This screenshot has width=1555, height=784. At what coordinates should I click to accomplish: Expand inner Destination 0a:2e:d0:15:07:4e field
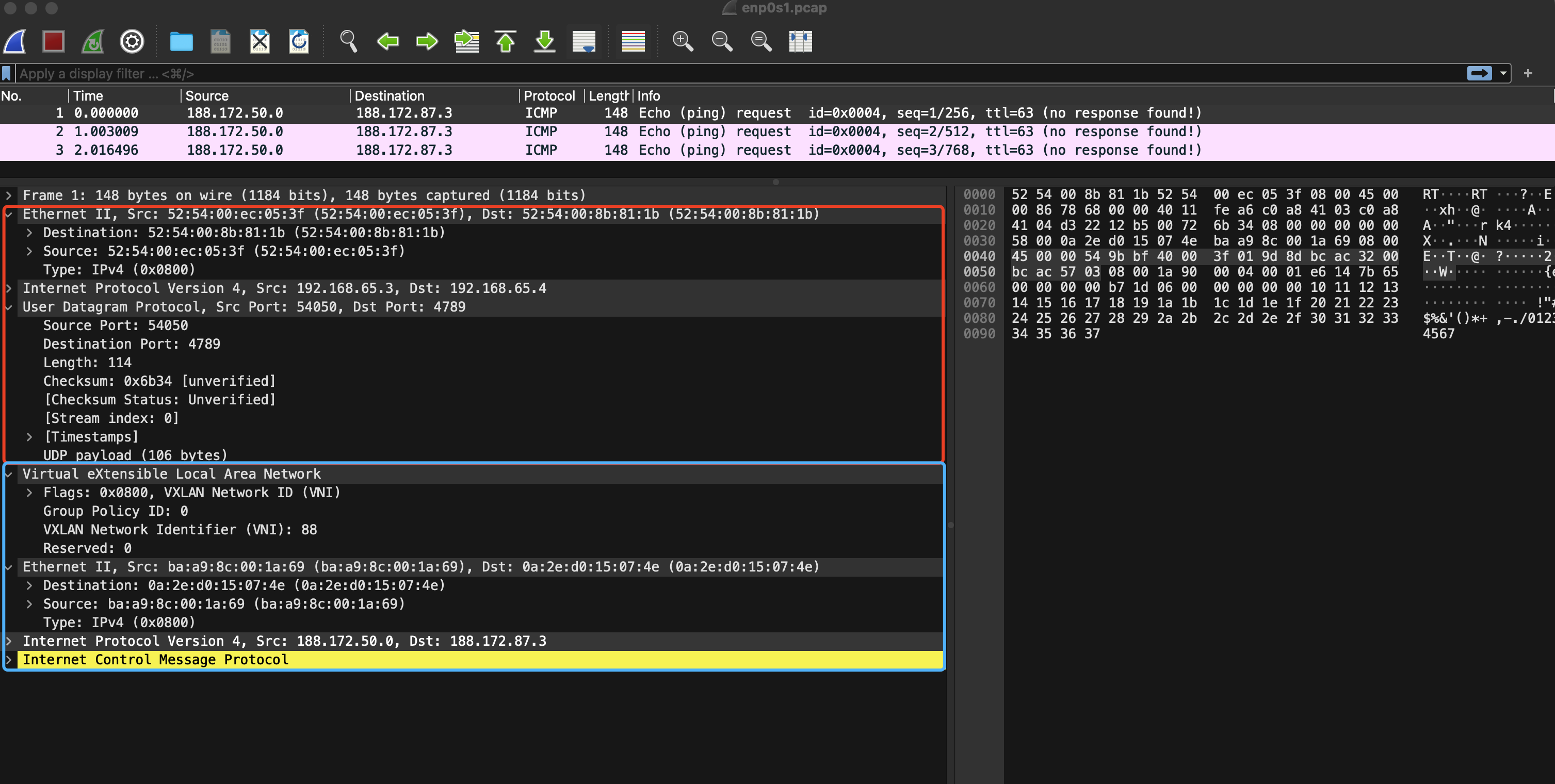coord(29,586)
